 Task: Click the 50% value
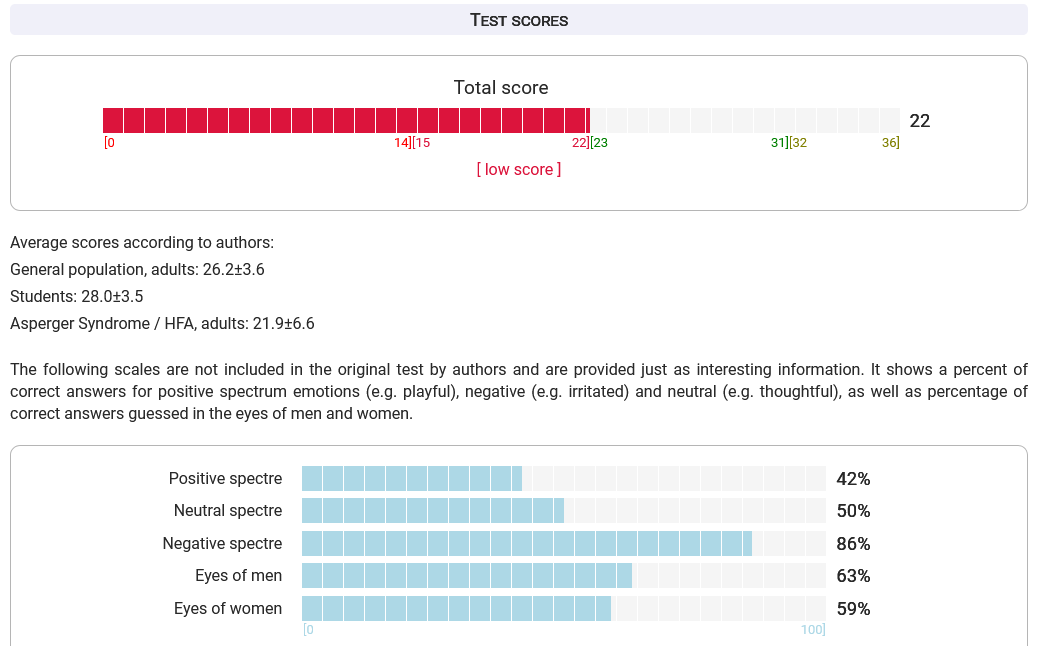pyautogui.click(x=853, y=511)
